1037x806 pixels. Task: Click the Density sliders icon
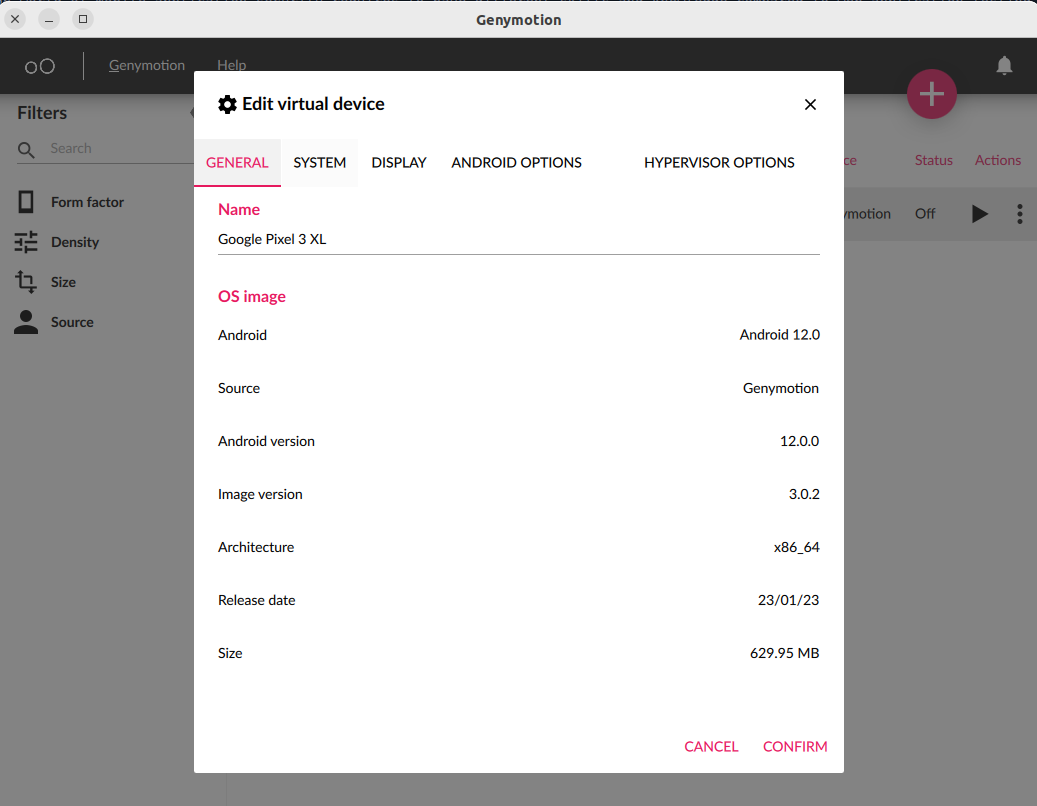pos(26,242)
